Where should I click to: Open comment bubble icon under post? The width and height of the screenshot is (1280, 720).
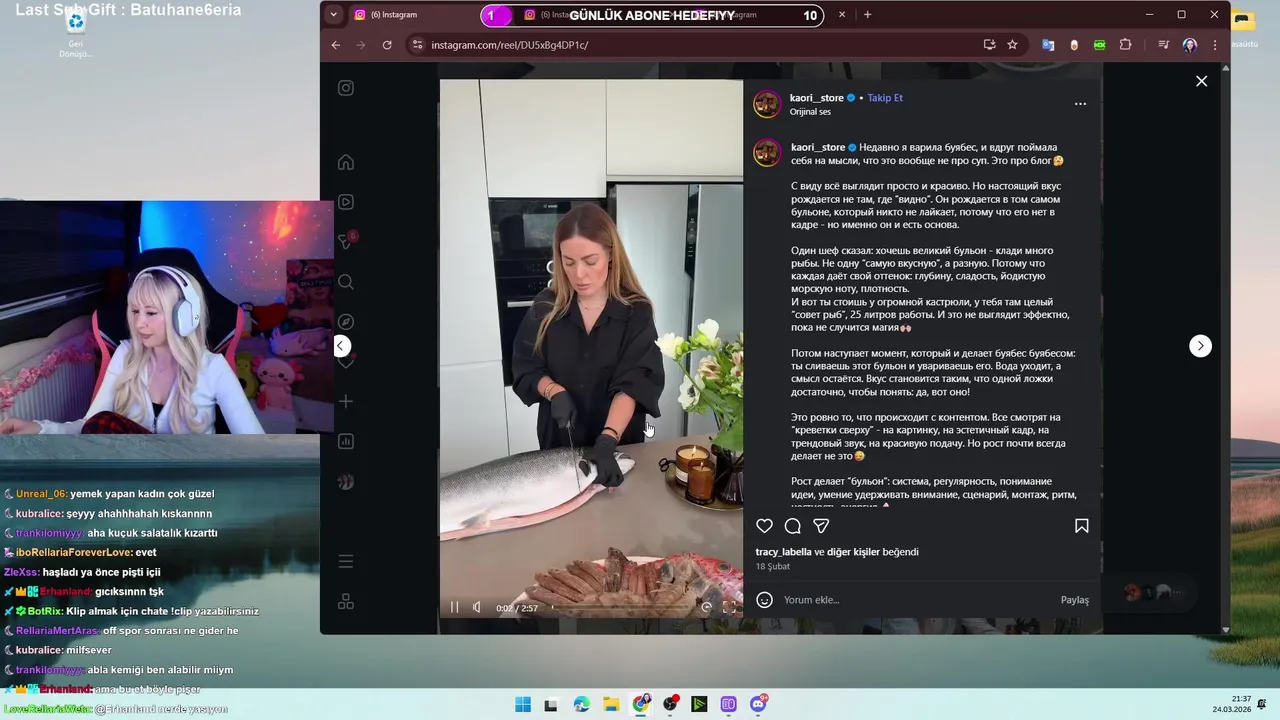pos(793,526)
